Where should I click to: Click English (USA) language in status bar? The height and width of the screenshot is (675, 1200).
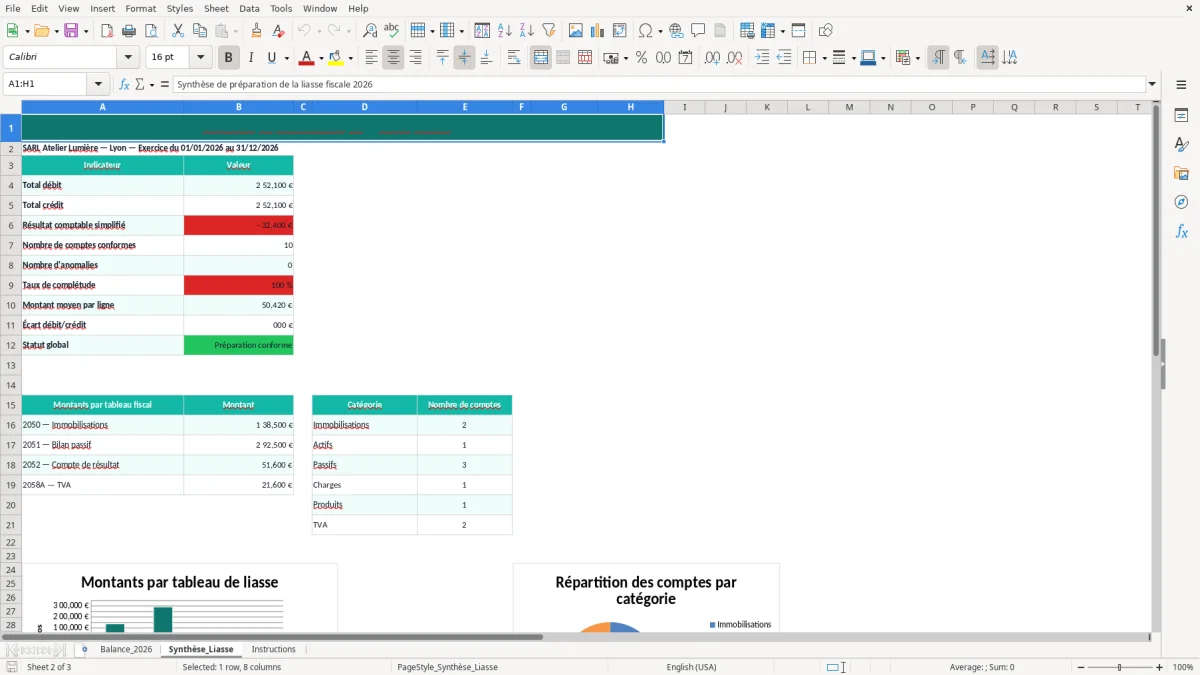tap(691, 667)
